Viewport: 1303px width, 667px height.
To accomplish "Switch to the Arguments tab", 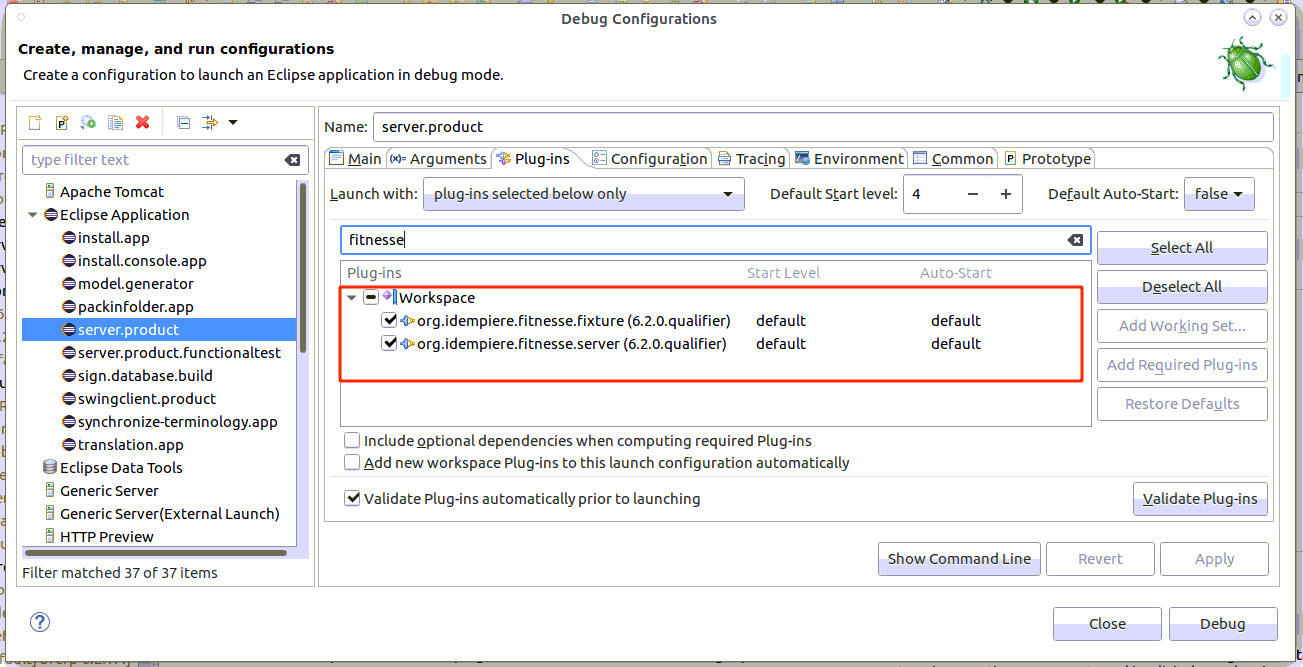I will [438, 159].
